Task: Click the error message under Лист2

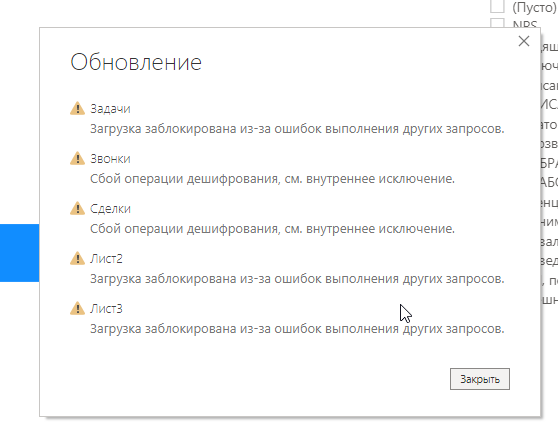Action: pos(297,279)
